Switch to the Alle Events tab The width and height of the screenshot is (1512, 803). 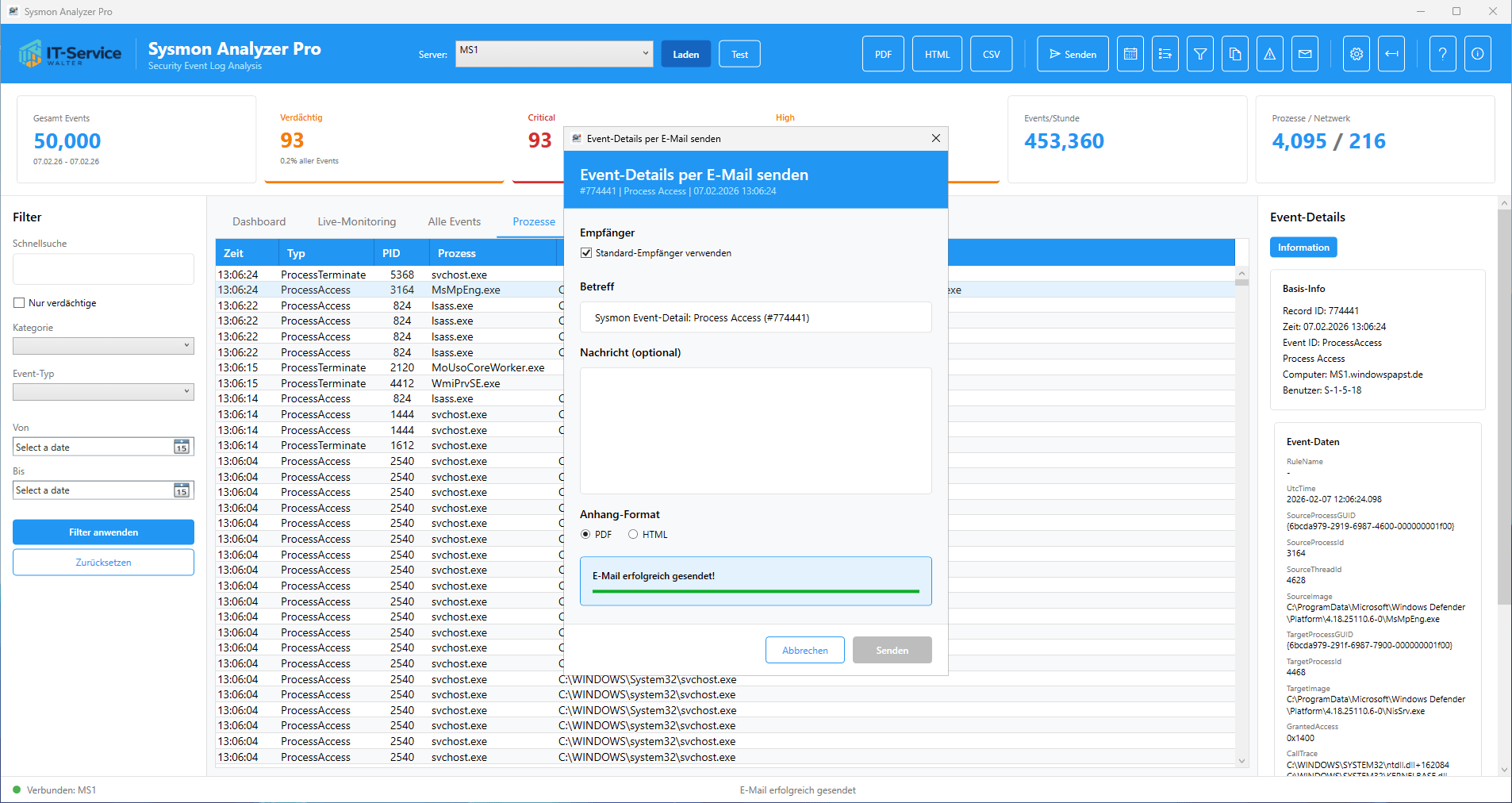pos(454,221)
